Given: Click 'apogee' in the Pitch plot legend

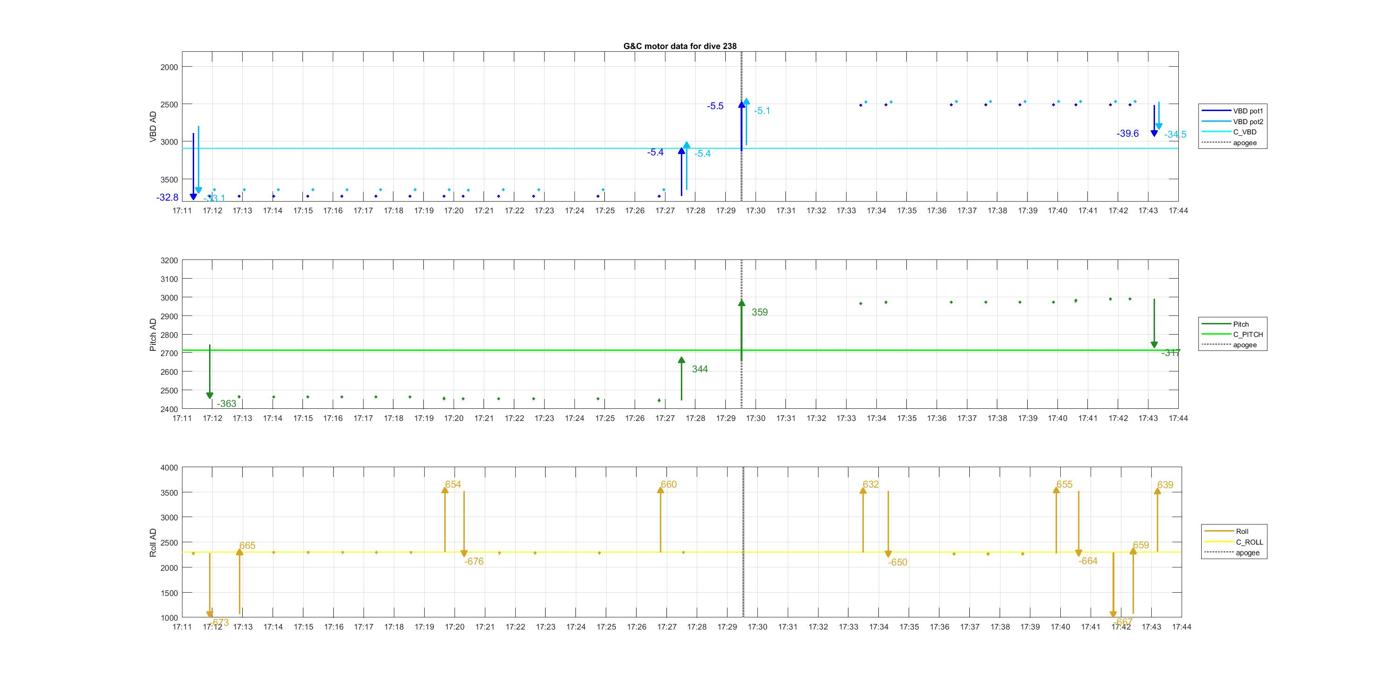Looking at the screenshot, I should (x=1245, y=345).
